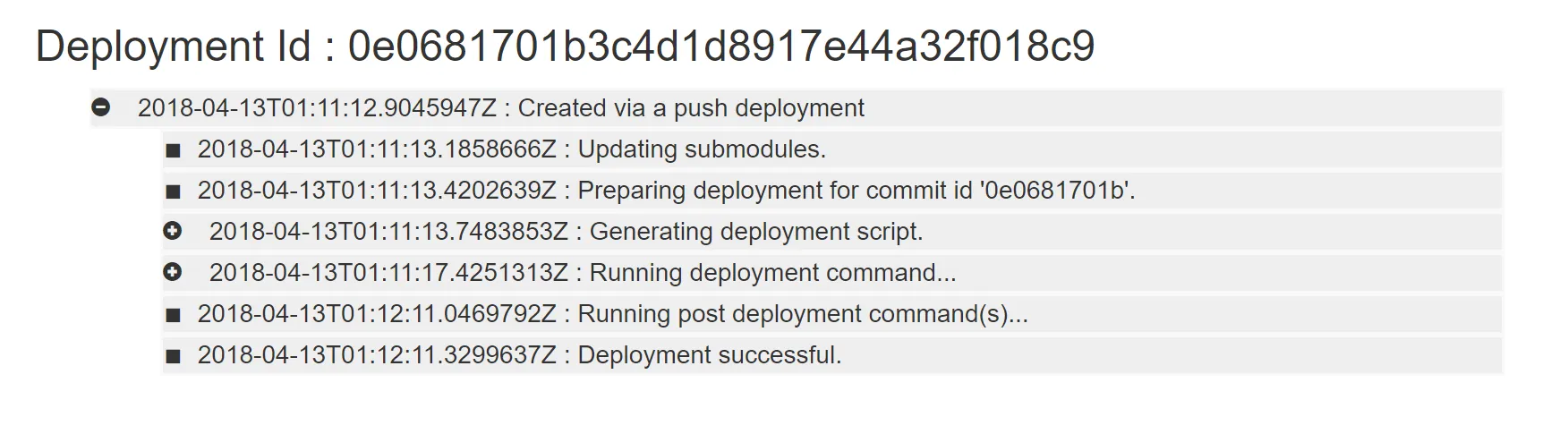
Task: Click the timestamp 2018-04-13T01:11:17.4251313Z
Action: (388, 273)
